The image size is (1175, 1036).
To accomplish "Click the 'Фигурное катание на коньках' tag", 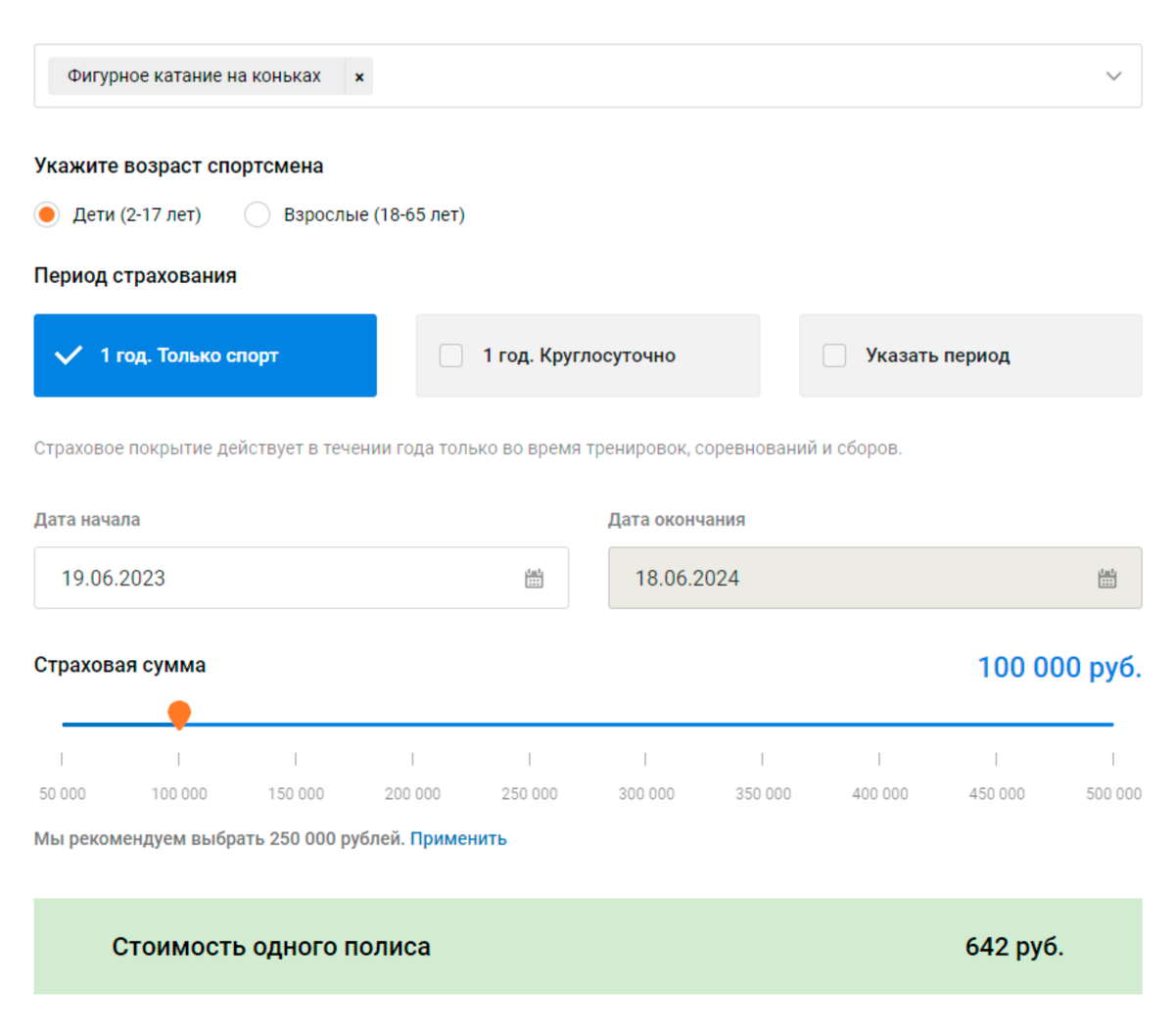I will [x=194, y=76].
